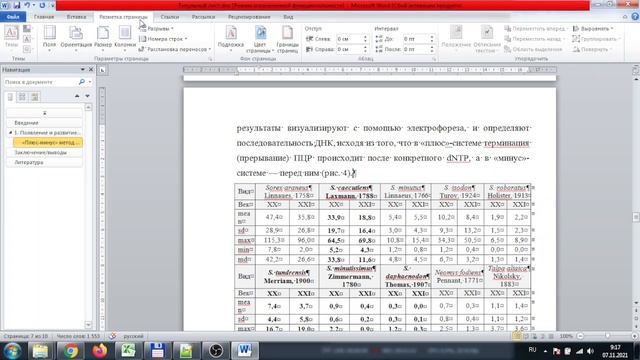Switch to the Рецензирование tab
Image resolution: width=640 pixels, height=360 pixels.
[249, 17]
